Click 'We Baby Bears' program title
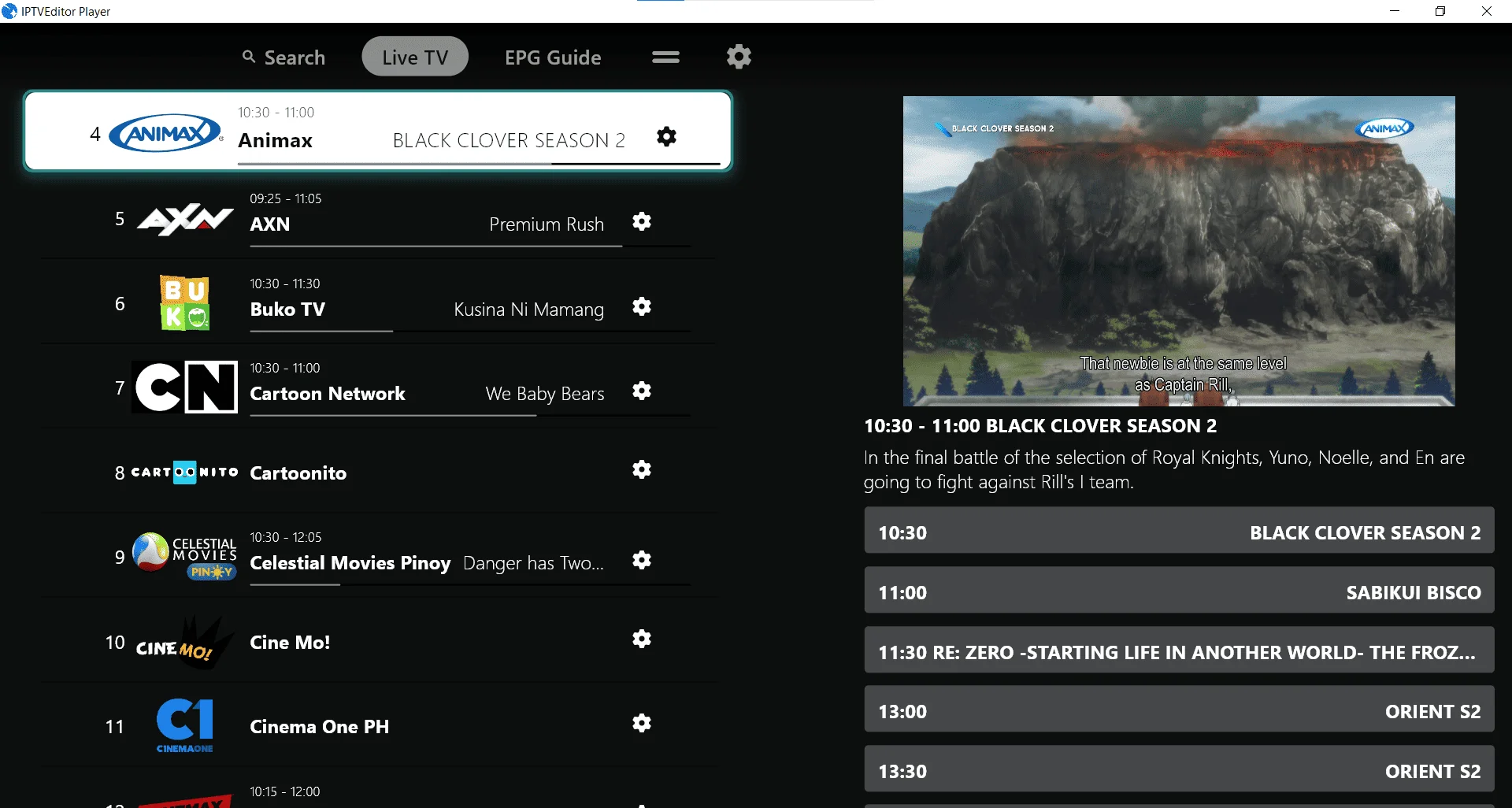The image size is (1512, 808). [x=545, y=394]
